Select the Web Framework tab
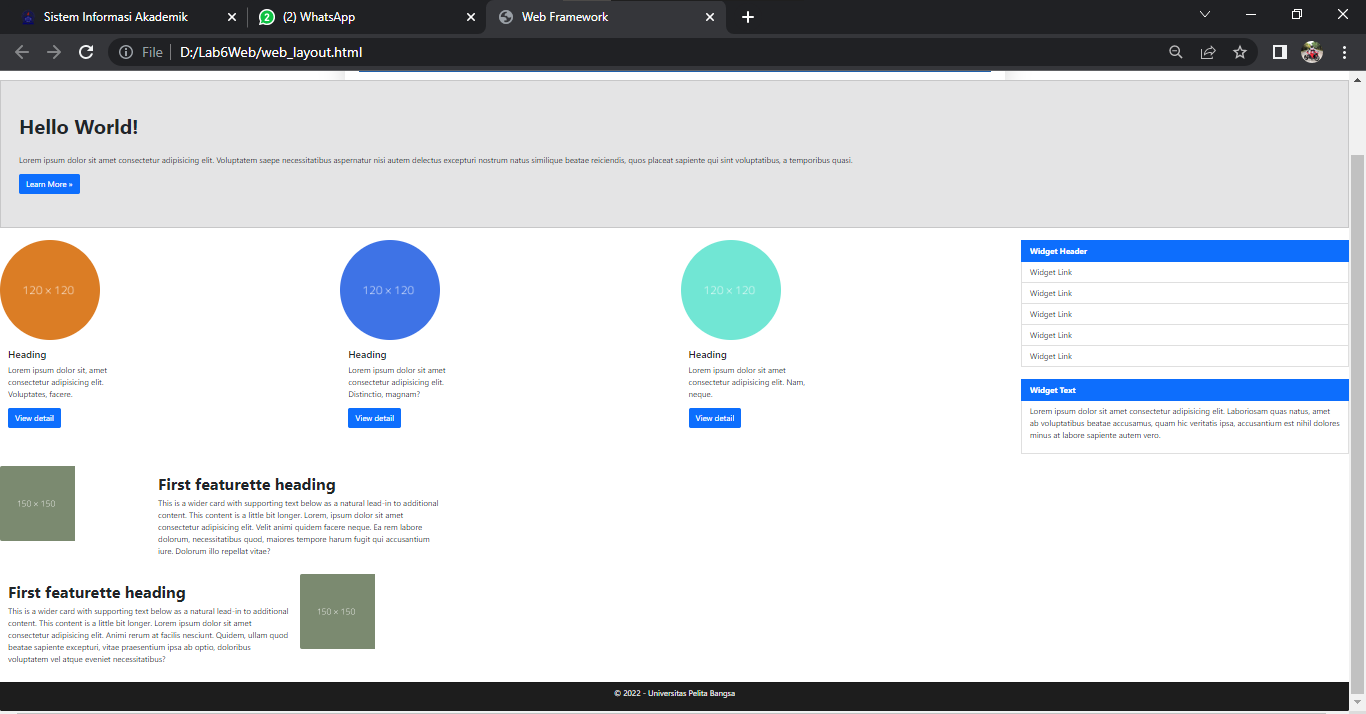Viewport: 1366px width, 714px height. (x=605, y=17)
